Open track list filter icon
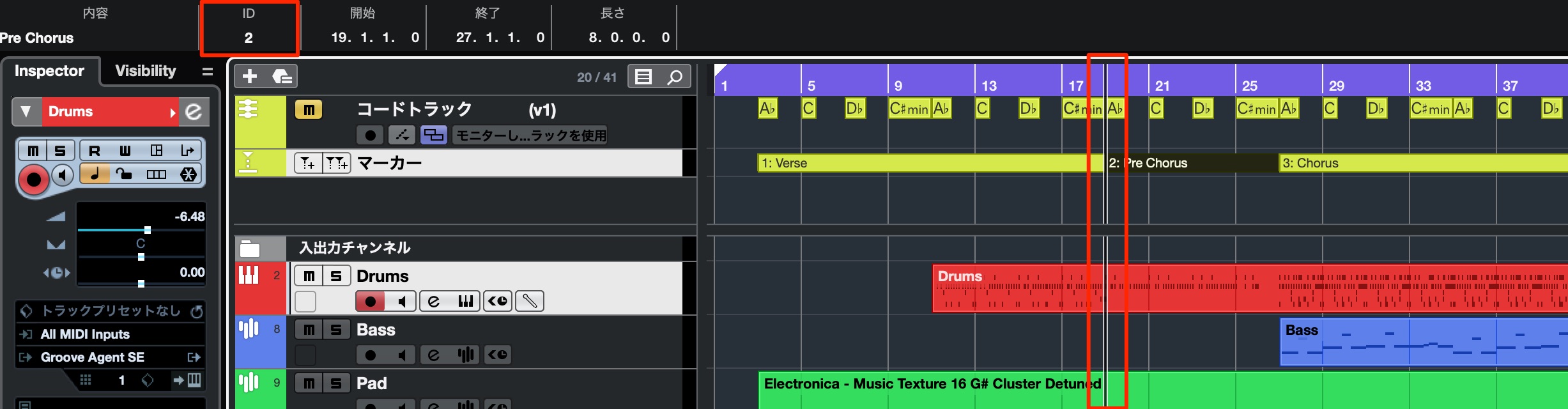This screenshot has height=409, width=1568. 643,77
